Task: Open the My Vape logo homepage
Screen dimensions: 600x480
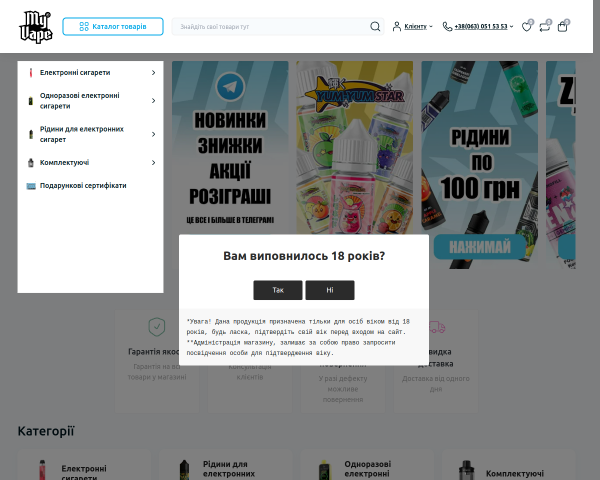Action: pos(36,27)
